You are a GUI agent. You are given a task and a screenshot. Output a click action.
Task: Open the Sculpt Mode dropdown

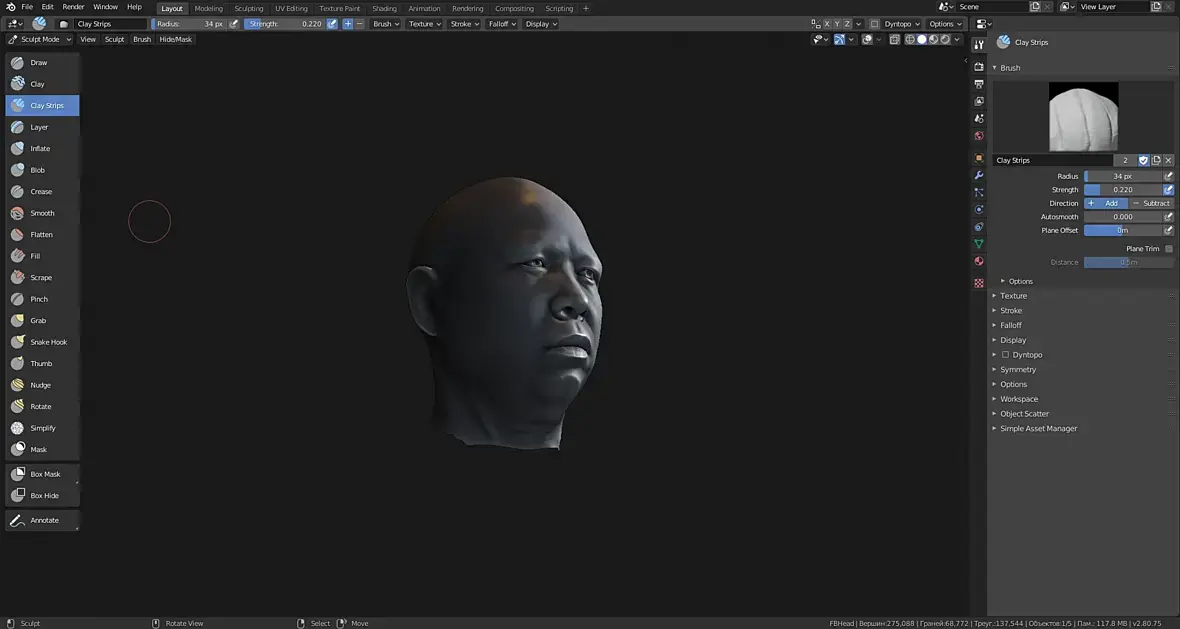coord(40,39)
